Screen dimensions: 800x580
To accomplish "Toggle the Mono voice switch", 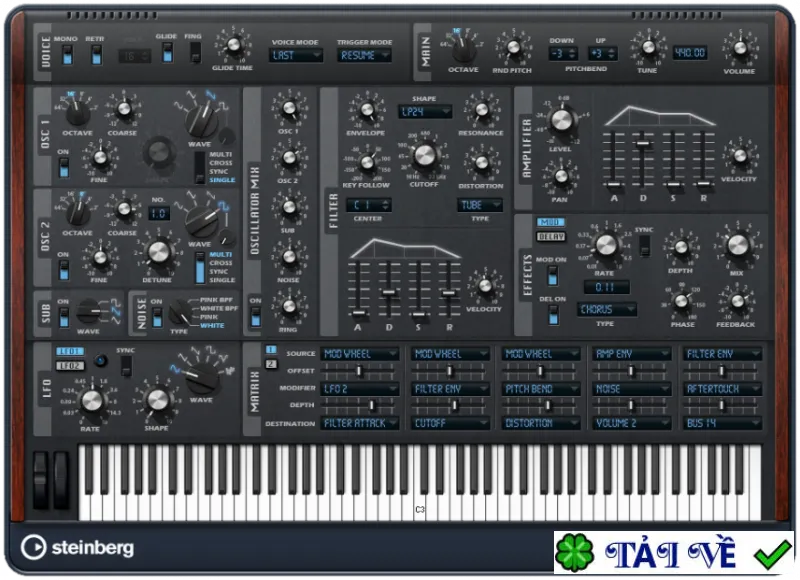I will click(x=67, y=54).
